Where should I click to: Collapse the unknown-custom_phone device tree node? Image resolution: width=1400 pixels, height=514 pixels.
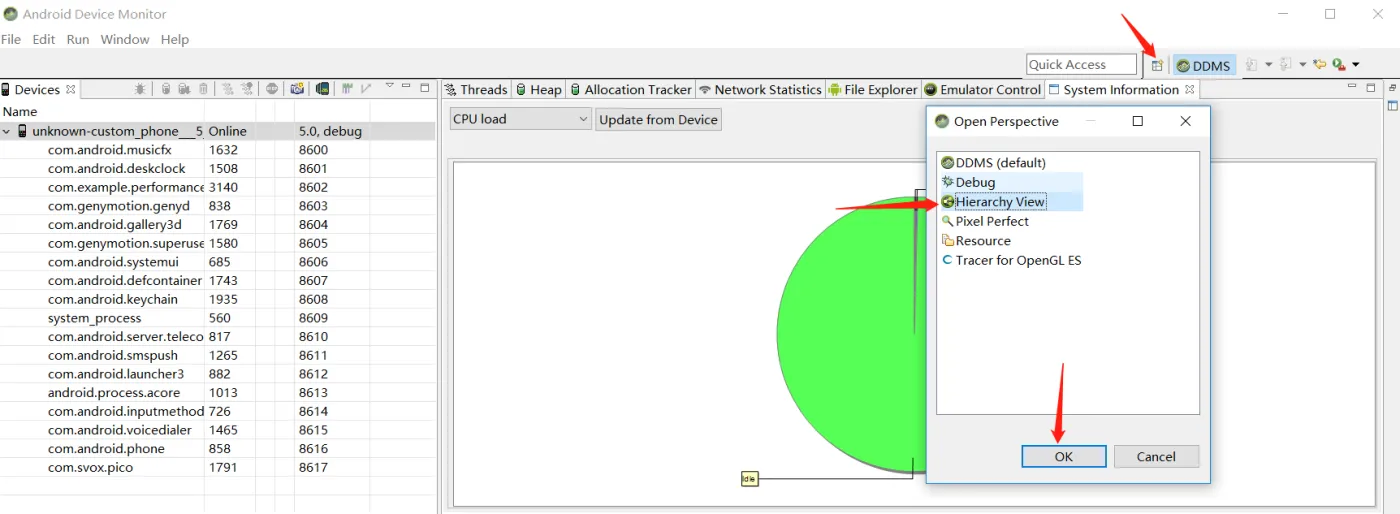coord(7,131)
